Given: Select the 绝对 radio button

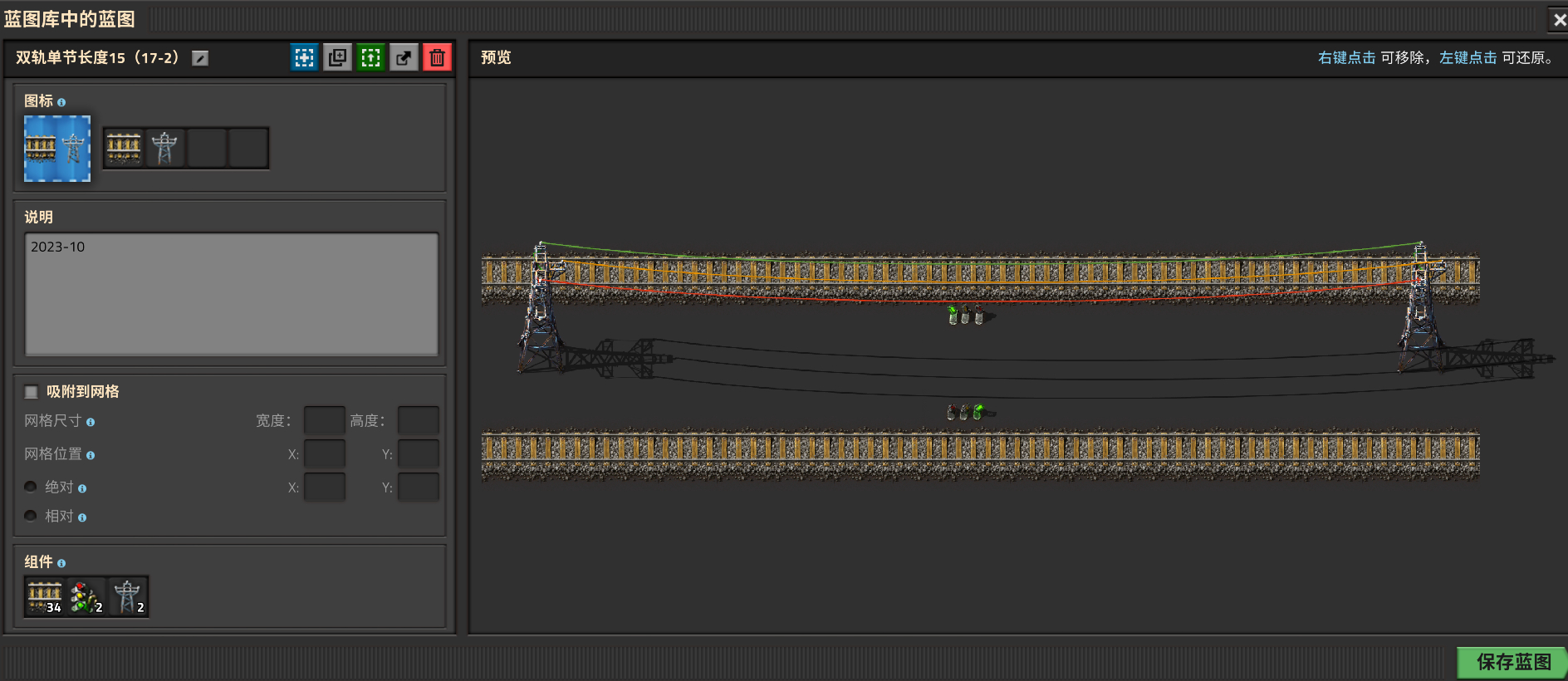Looking at the screenshot, I should coord(31,487).
